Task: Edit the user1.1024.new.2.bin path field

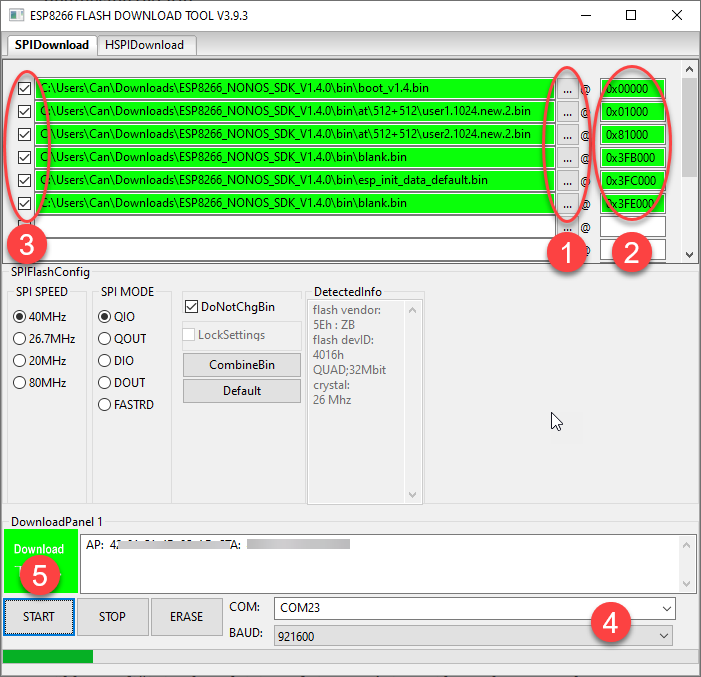Action: tap(295, 111)
